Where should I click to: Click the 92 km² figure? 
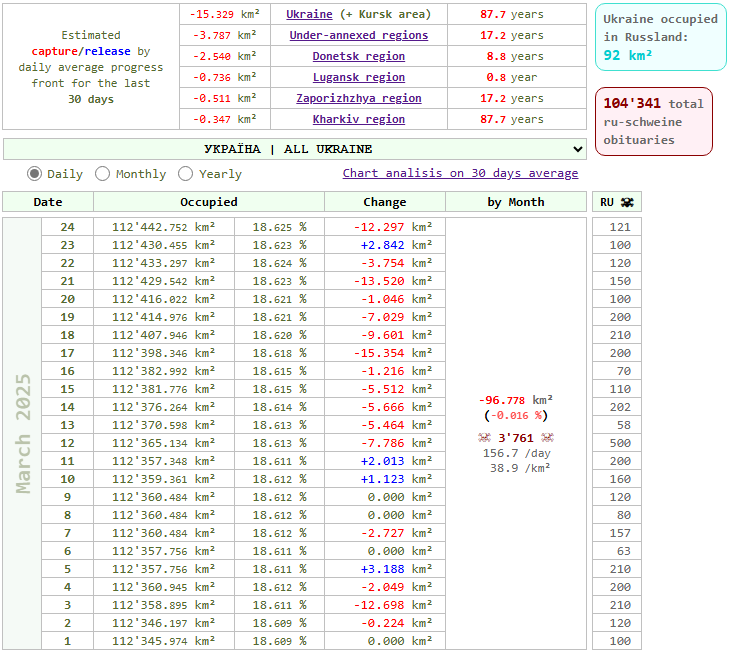pyautogui.click(x=628, y=55)
